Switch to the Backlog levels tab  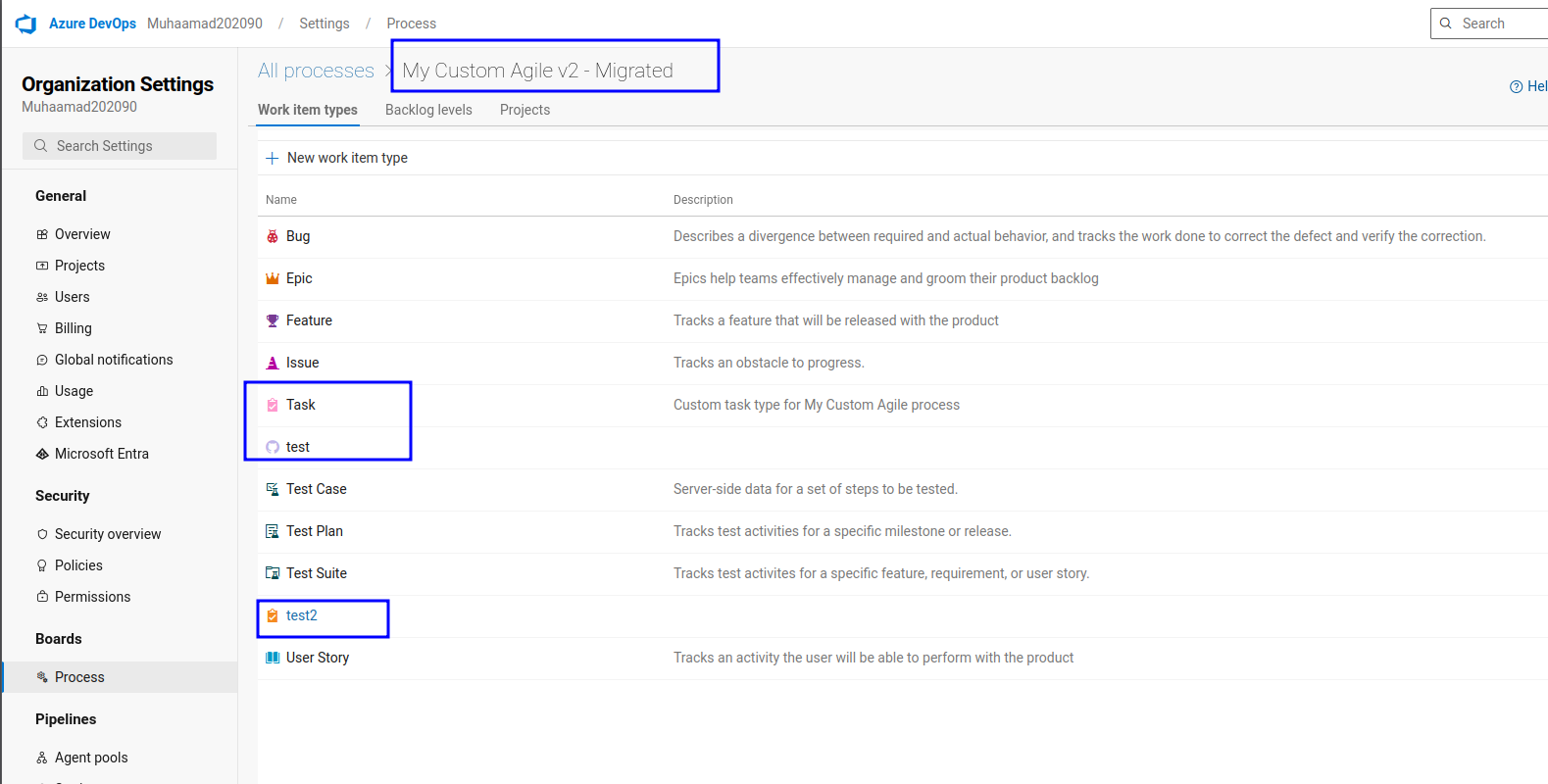(428, 110)
